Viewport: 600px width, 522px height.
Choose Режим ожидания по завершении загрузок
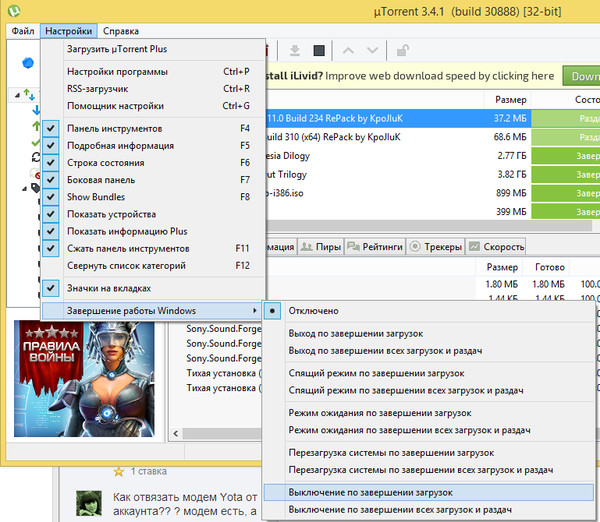click(x=429, y=413)
